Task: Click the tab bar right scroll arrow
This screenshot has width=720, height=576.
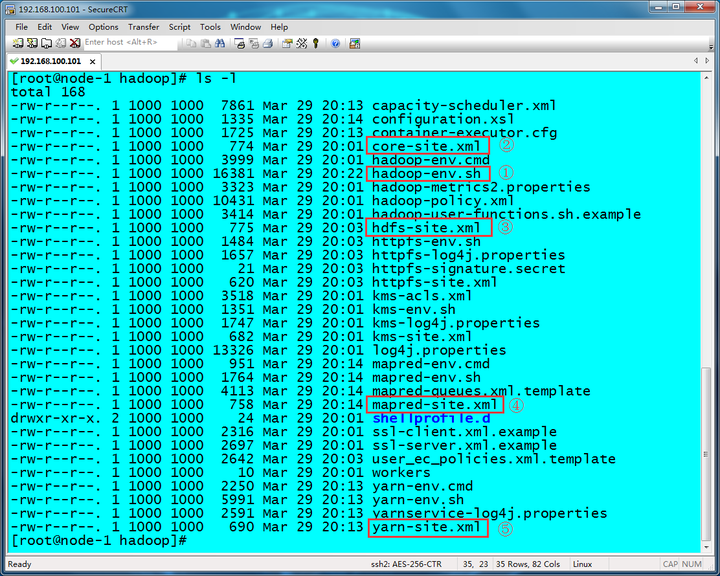Action: (x=707, y=61)
